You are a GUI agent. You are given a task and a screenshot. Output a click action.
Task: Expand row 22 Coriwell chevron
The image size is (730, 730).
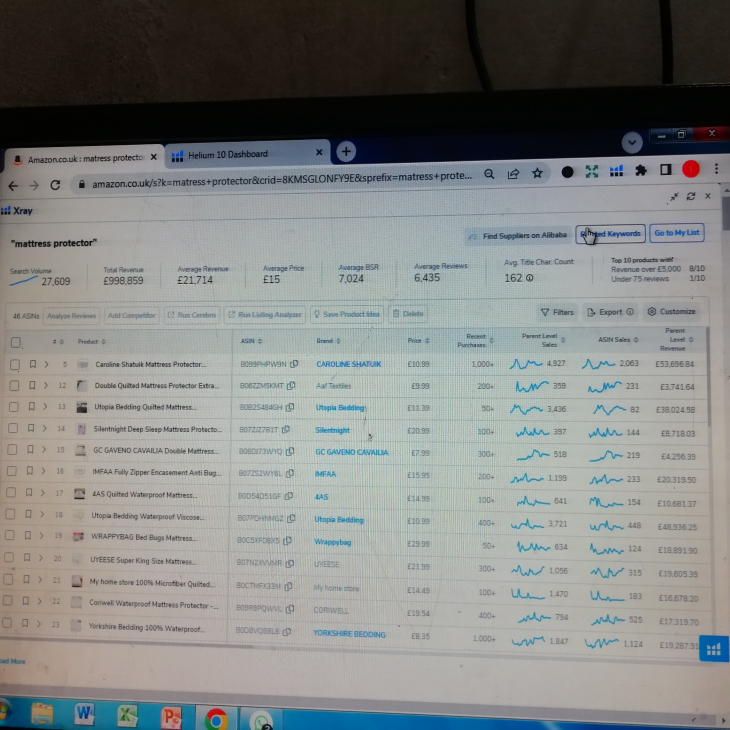(39, 601)
